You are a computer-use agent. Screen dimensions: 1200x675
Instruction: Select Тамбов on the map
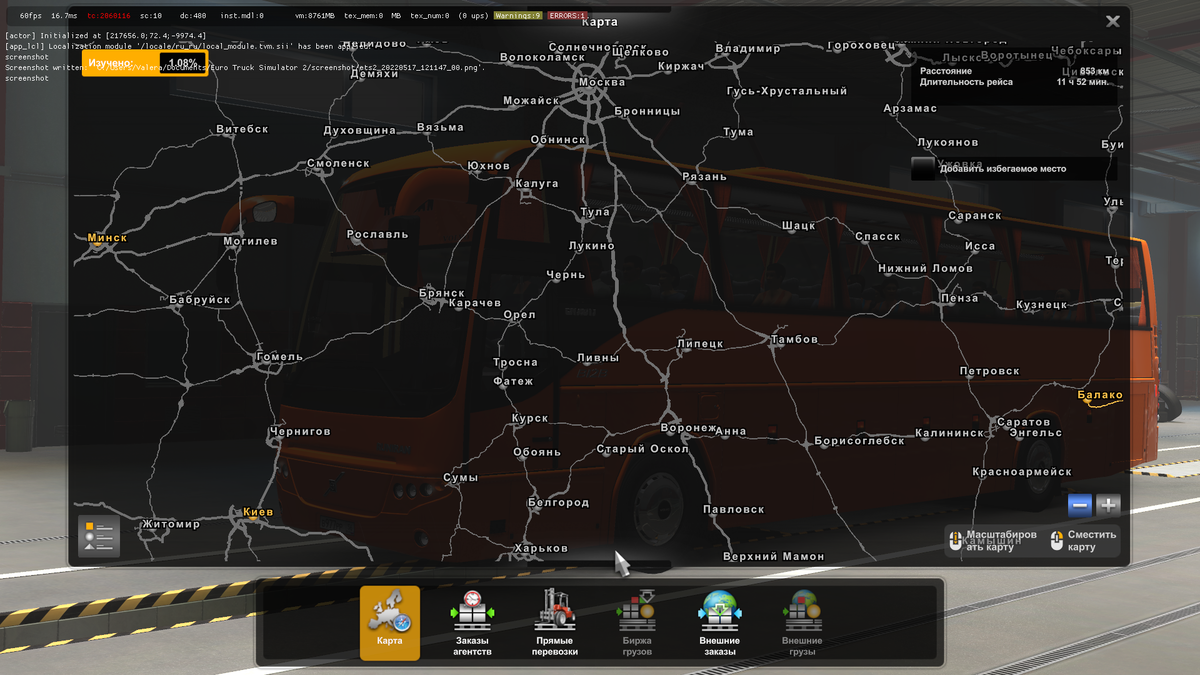point(794,339)
